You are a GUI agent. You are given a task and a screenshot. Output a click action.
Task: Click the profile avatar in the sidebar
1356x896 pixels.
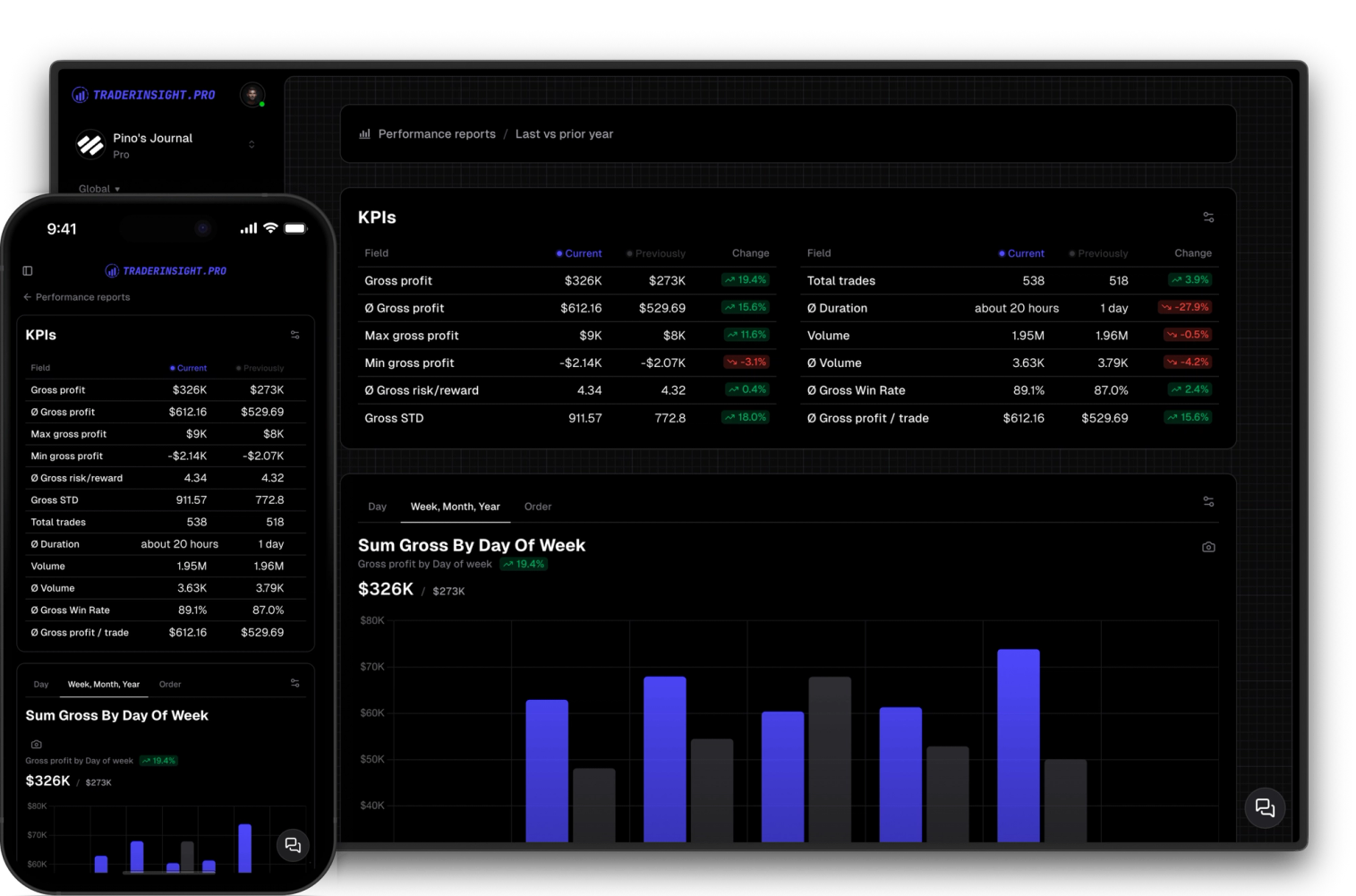pos(252,94)
